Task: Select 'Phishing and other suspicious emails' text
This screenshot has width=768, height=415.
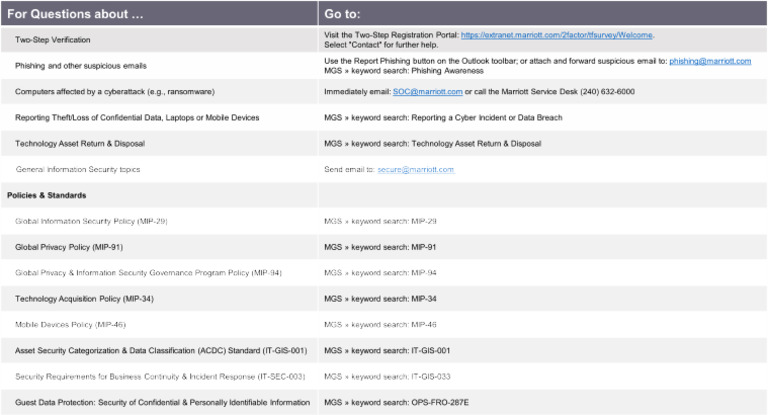Action: (x=81, y=66)
